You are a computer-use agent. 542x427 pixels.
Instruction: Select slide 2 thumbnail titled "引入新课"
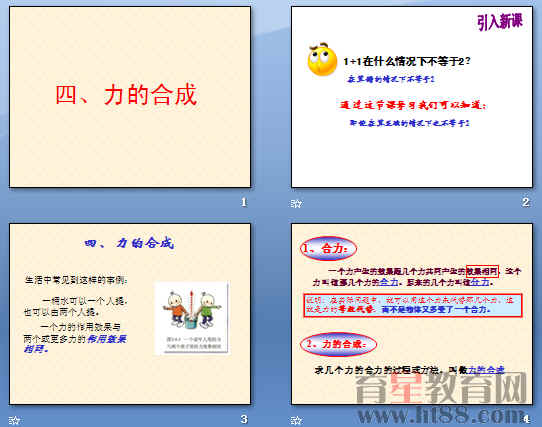412,97
